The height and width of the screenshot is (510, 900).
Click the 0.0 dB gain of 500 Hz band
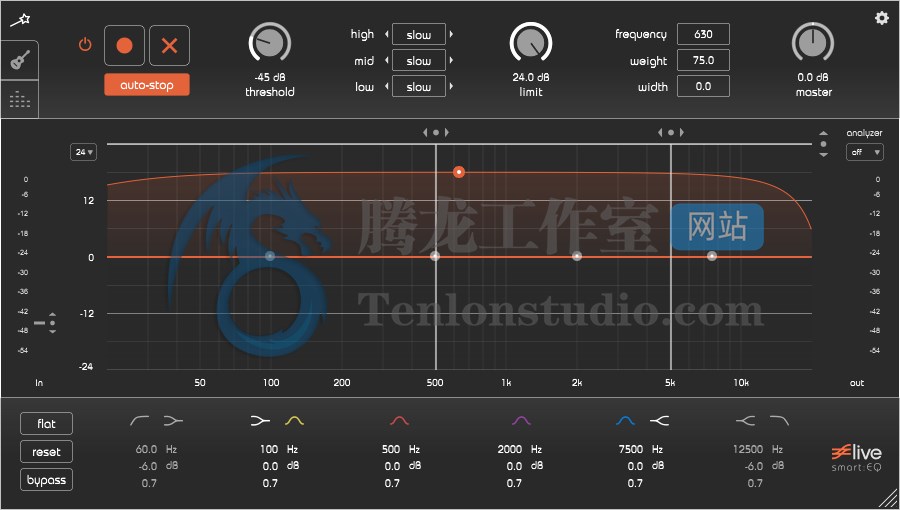pyautogui.click(x=392, y=466)
